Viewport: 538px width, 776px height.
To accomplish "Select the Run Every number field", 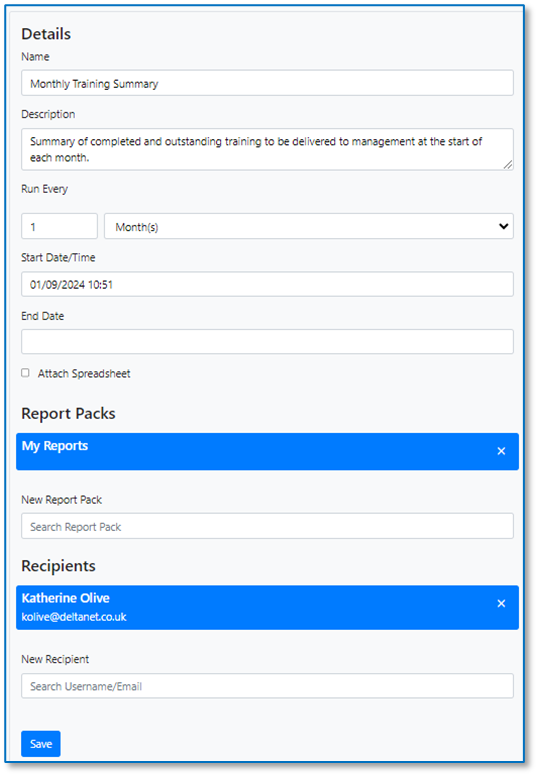I will 59,226.
